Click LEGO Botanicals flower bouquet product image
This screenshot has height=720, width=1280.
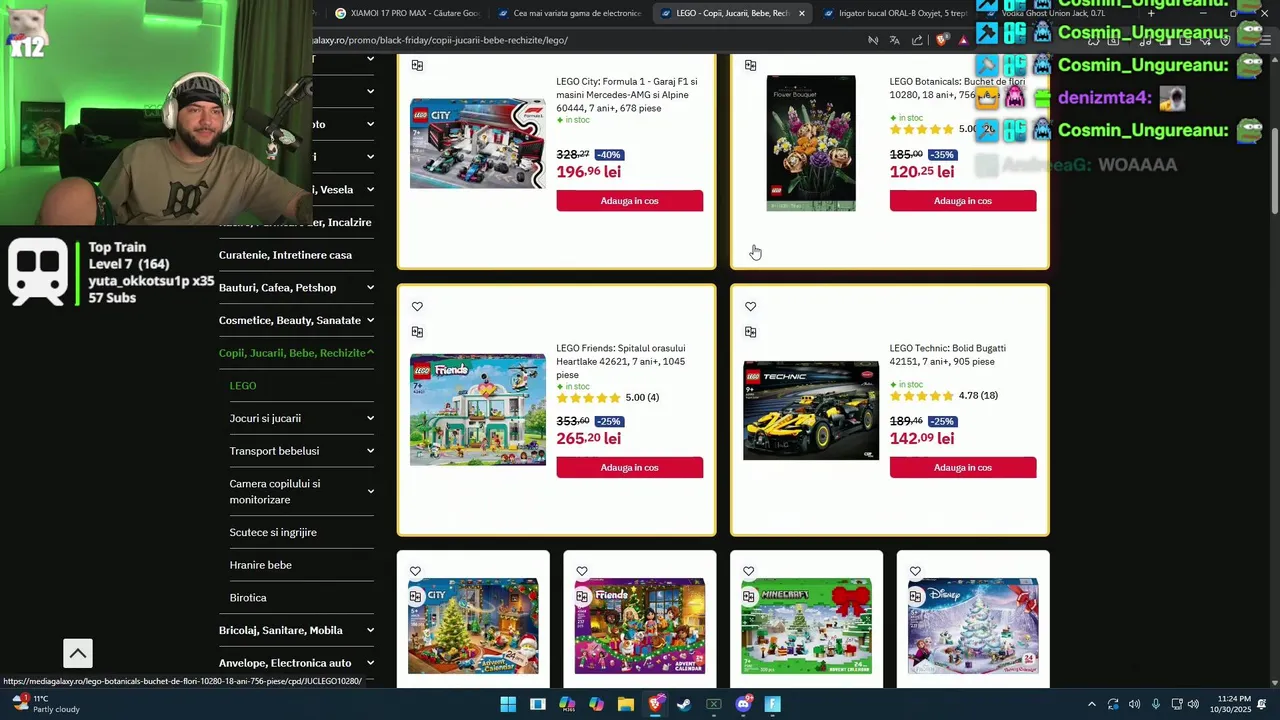811,143
